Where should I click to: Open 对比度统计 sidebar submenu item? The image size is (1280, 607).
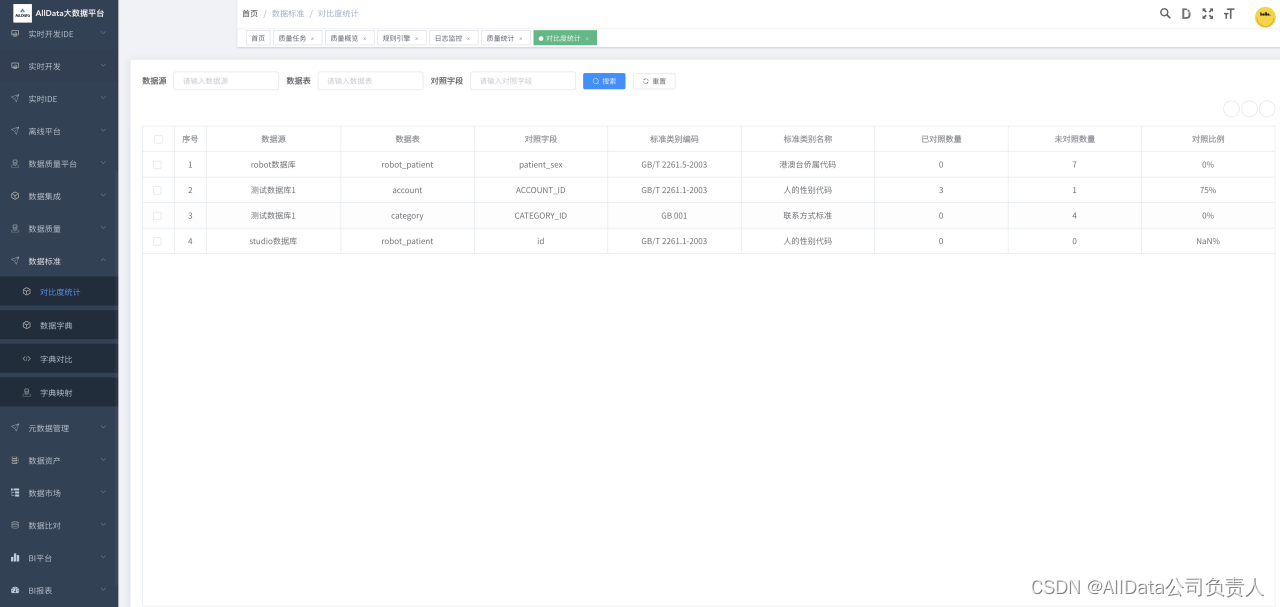pyautogui.click(x=59, y=292)
